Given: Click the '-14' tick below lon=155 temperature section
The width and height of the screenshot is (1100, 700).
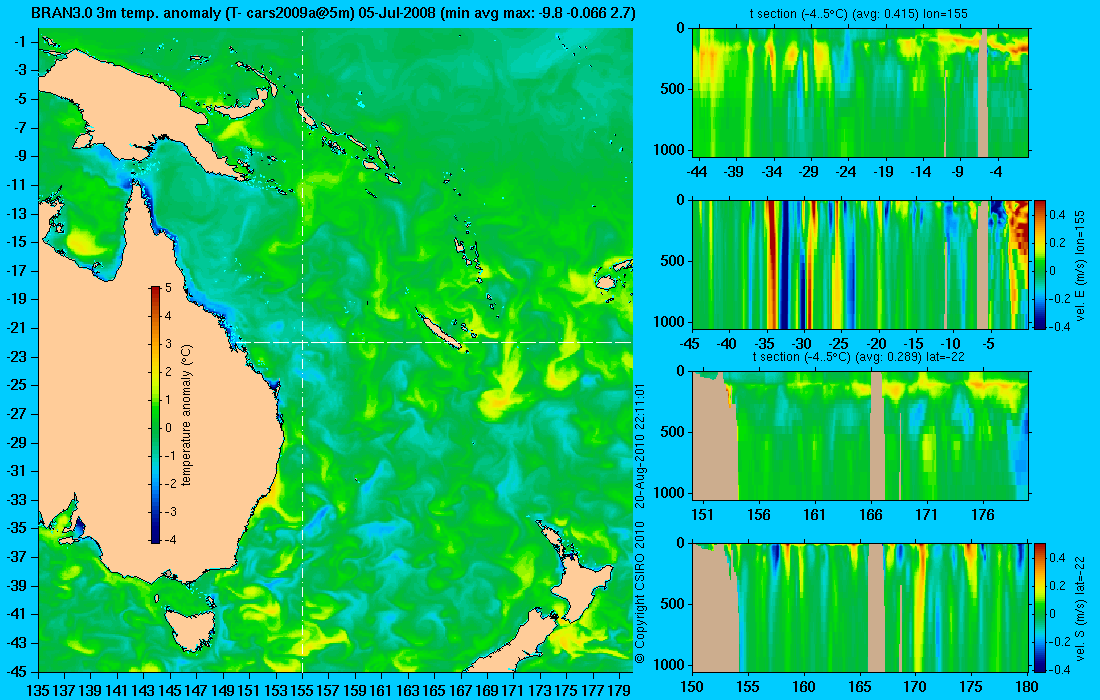Looking at the screenshot, I should (x=921, y=172).
